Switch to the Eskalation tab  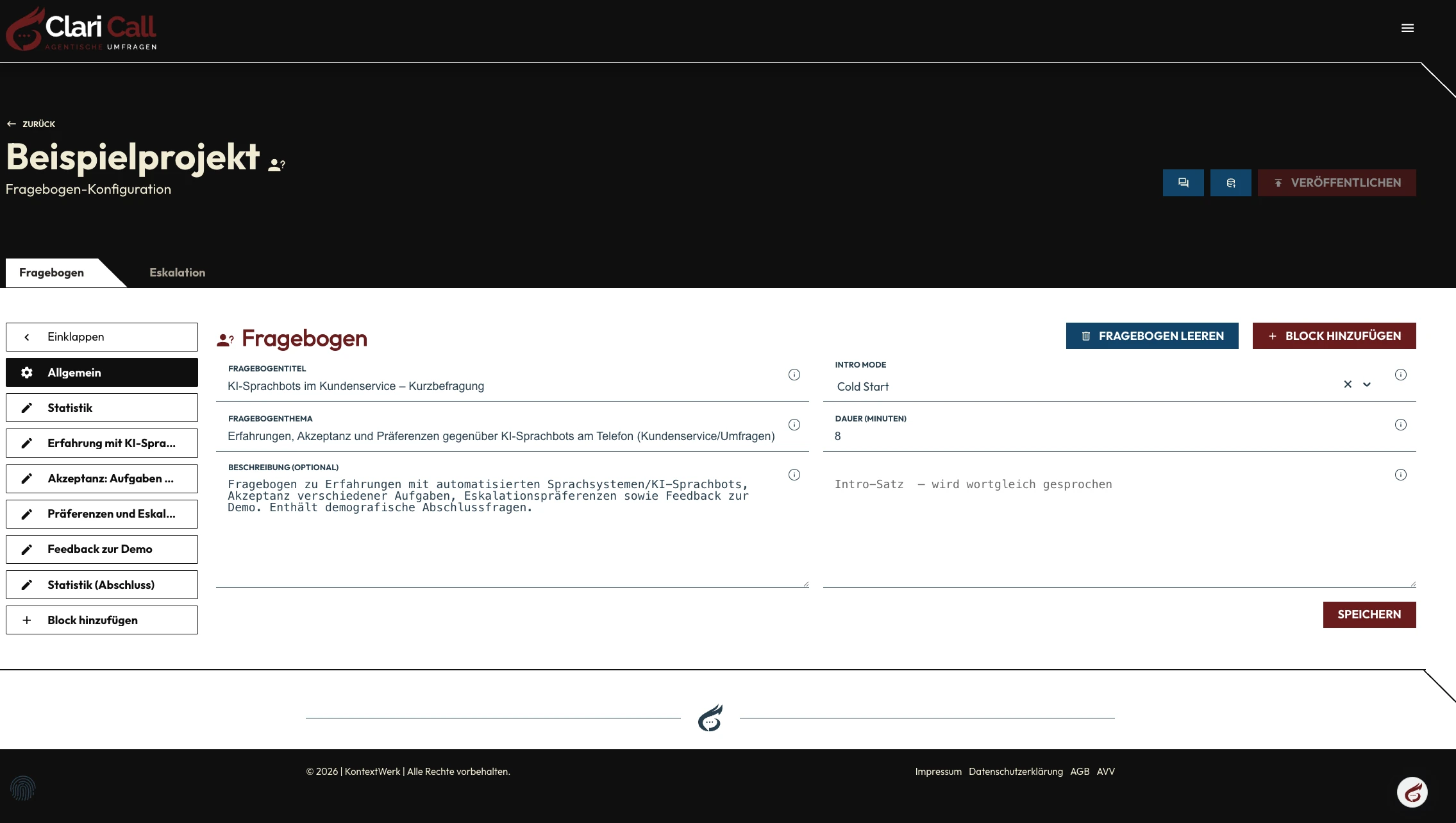(x=177, y=273)
